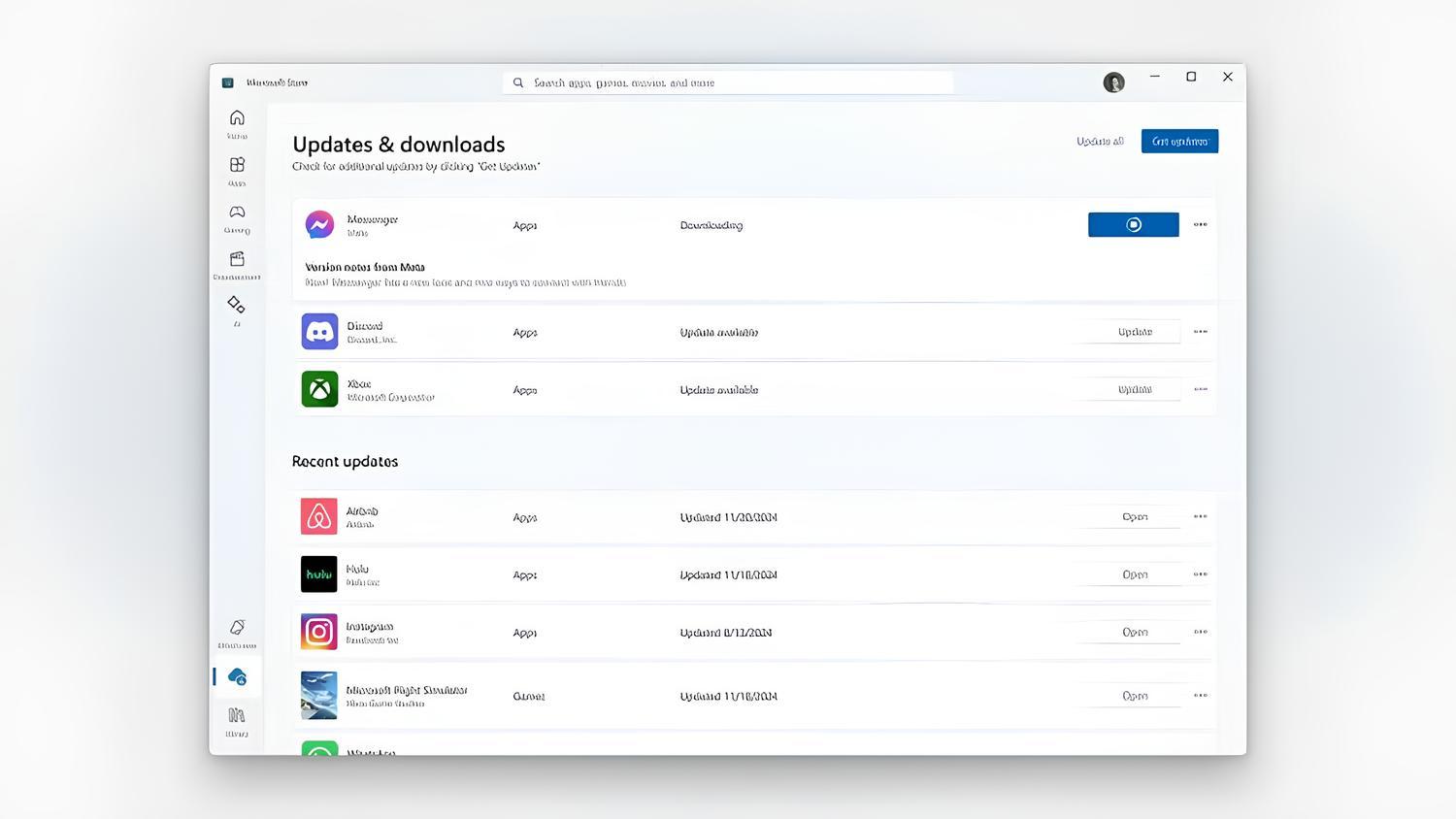Click the Store search bar

pos(728,82)
